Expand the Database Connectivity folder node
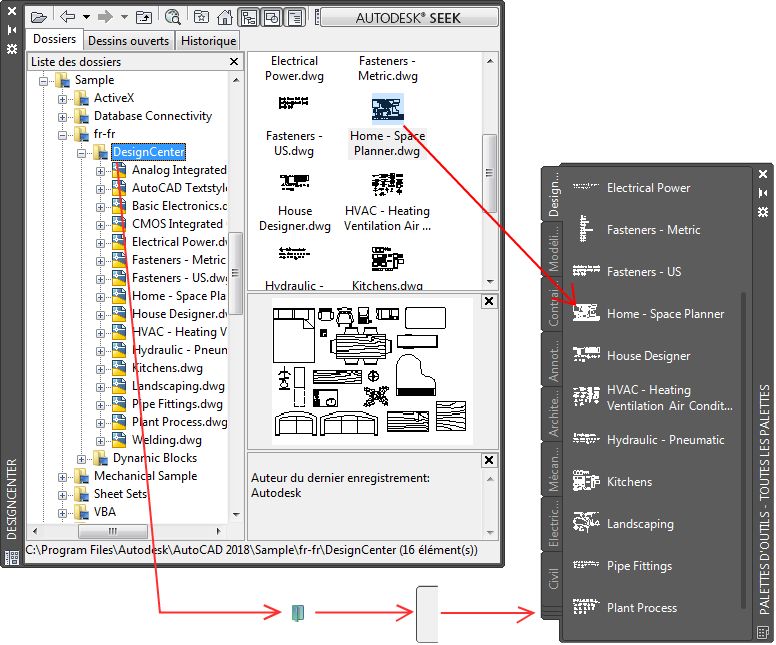Viewport: 776px width, 645px height. [x=62, y=117]
